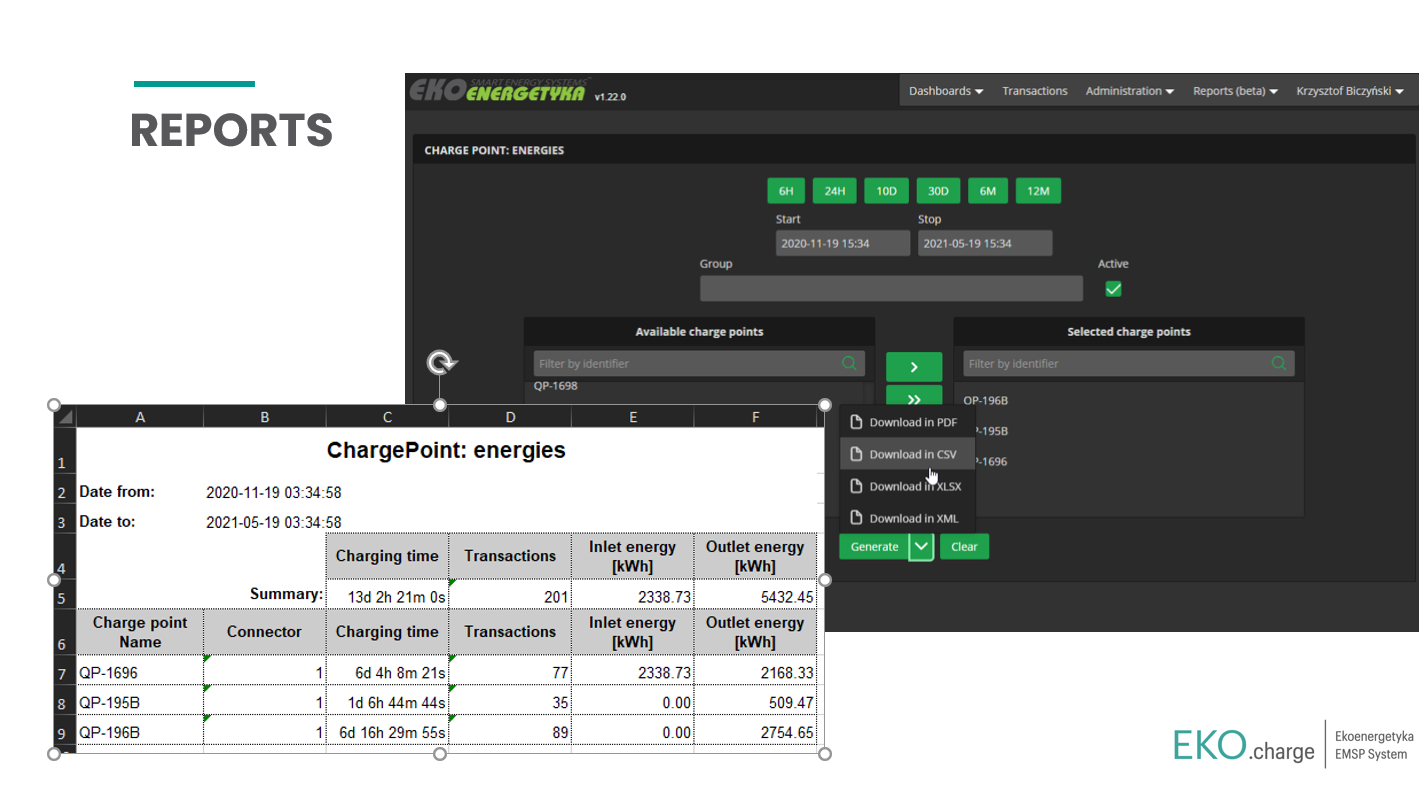Click the Start date input field
1427x803 pixels.
(x=842, y=243)
